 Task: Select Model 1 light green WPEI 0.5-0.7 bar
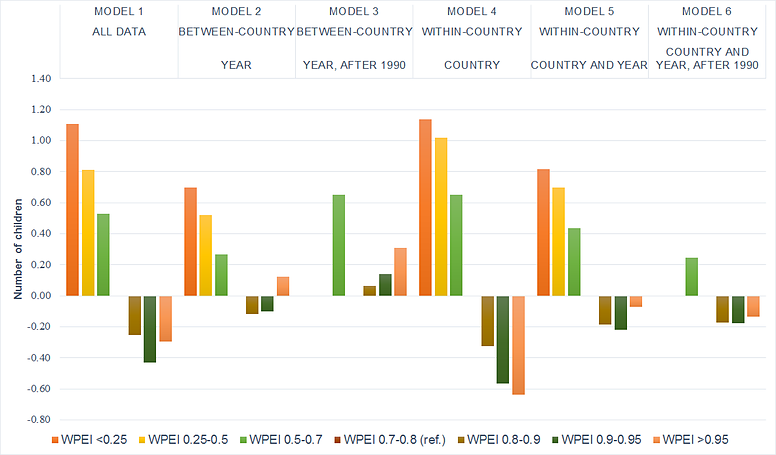pyautogui.click(x=103, y=255)
